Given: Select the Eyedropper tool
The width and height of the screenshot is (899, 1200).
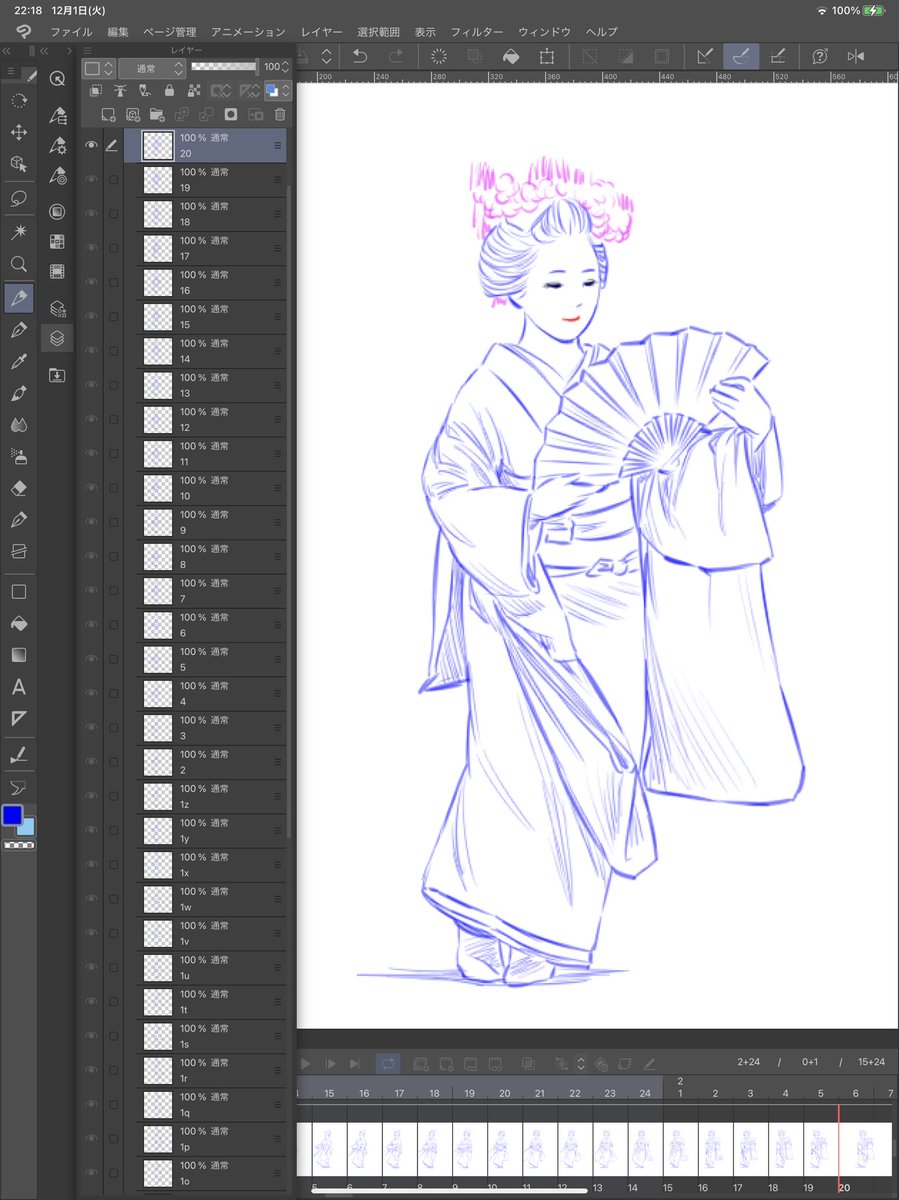Looking at the screenshot, I should click(18, 362).
